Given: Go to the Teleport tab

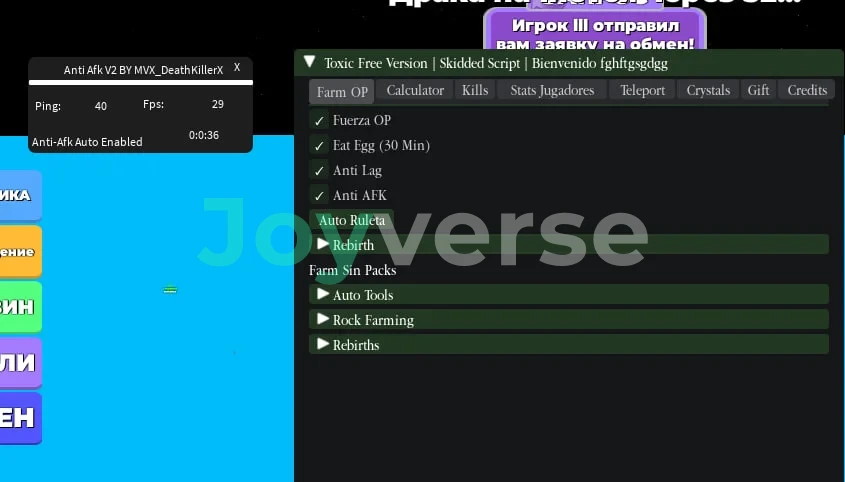Looking at the screenshot, I should [x=642, y=90].
